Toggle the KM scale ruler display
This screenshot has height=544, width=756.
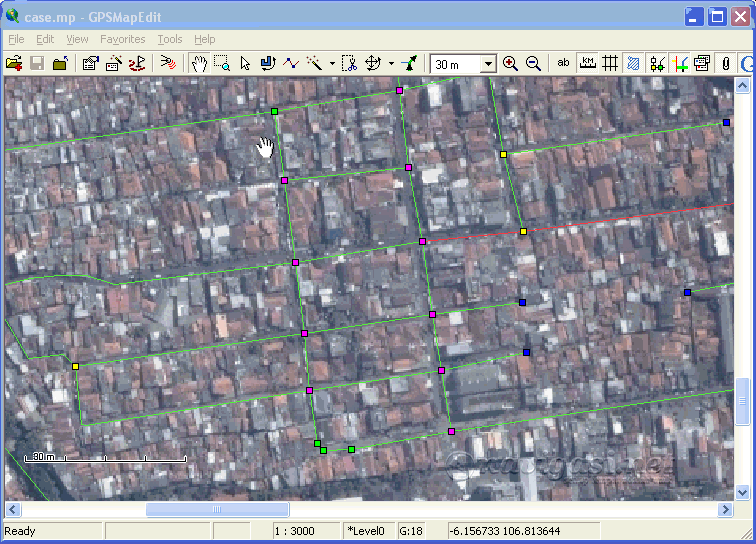(x=587, y=63)
